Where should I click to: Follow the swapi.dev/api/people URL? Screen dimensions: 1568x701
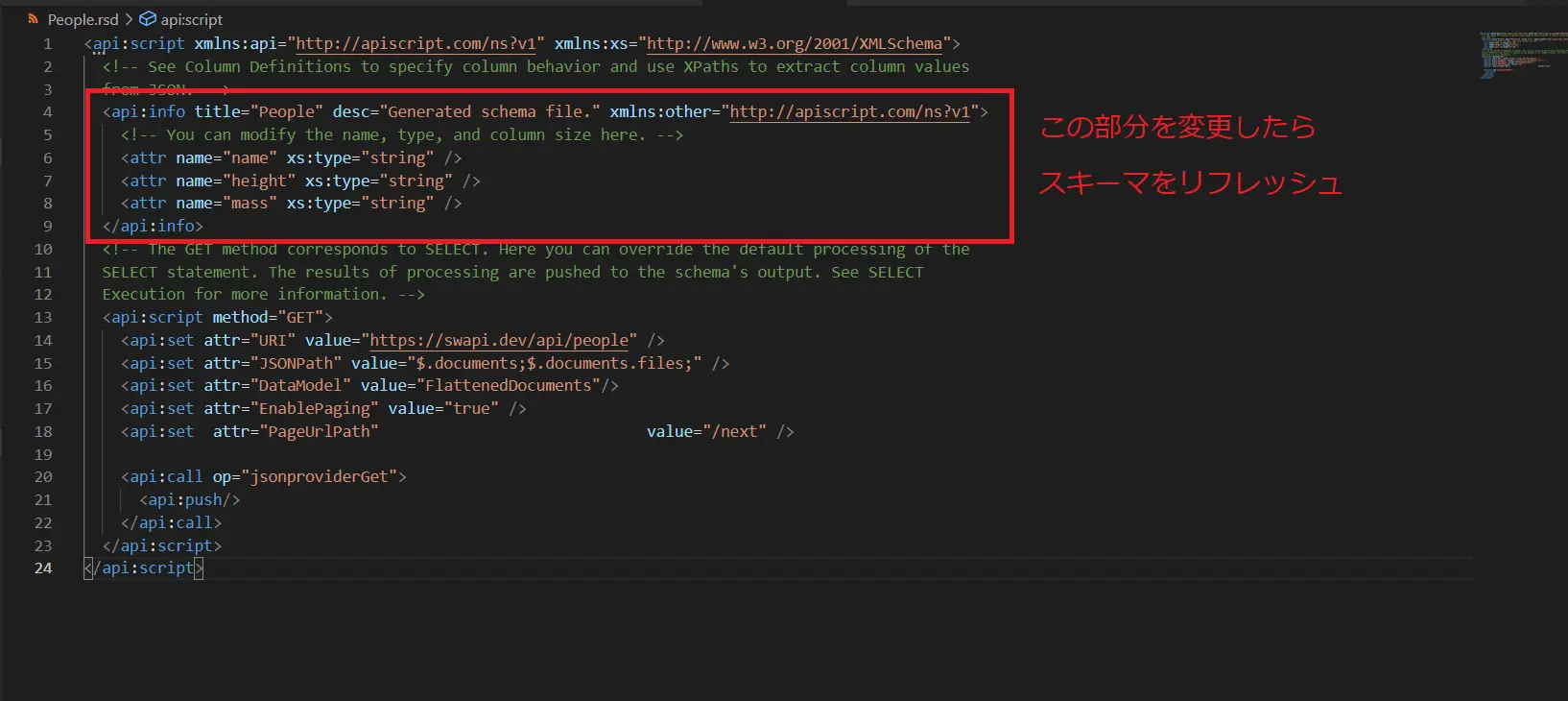(x=499, y=340)
